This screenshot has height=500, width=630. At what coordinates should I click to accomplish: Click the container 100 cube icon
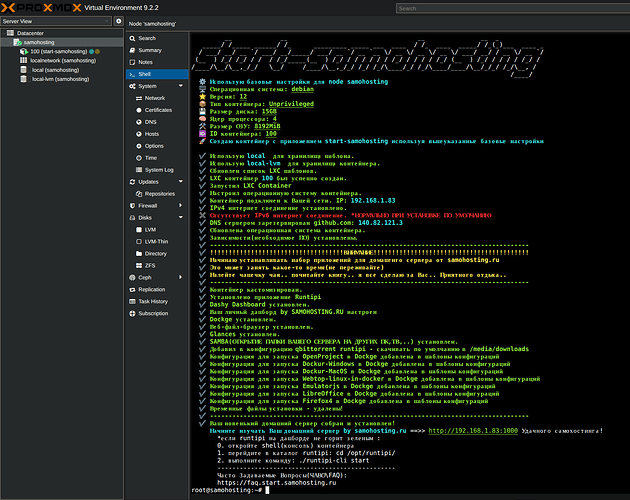point(24,51)
